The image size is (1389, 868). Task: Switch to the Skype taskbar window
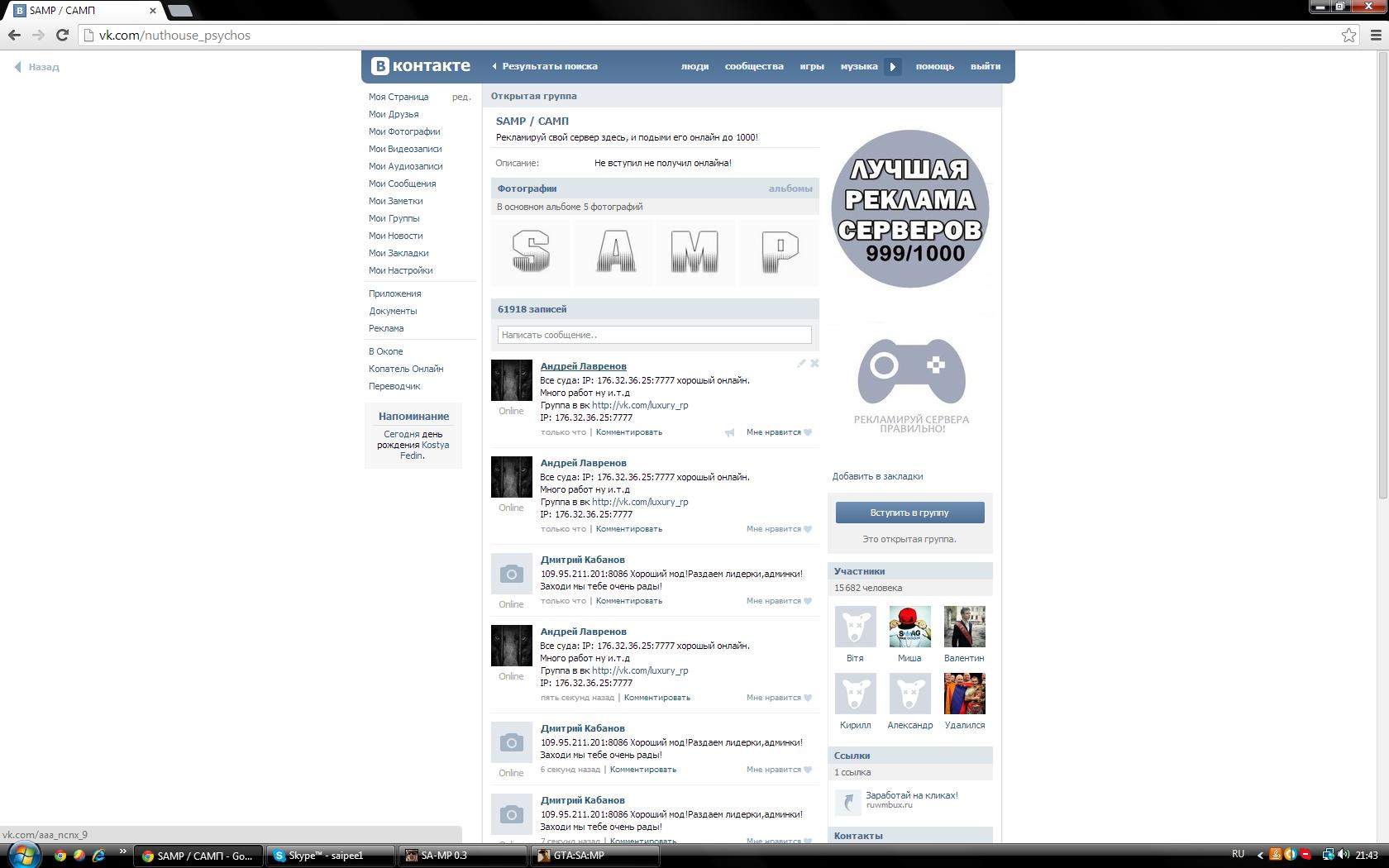330,856
